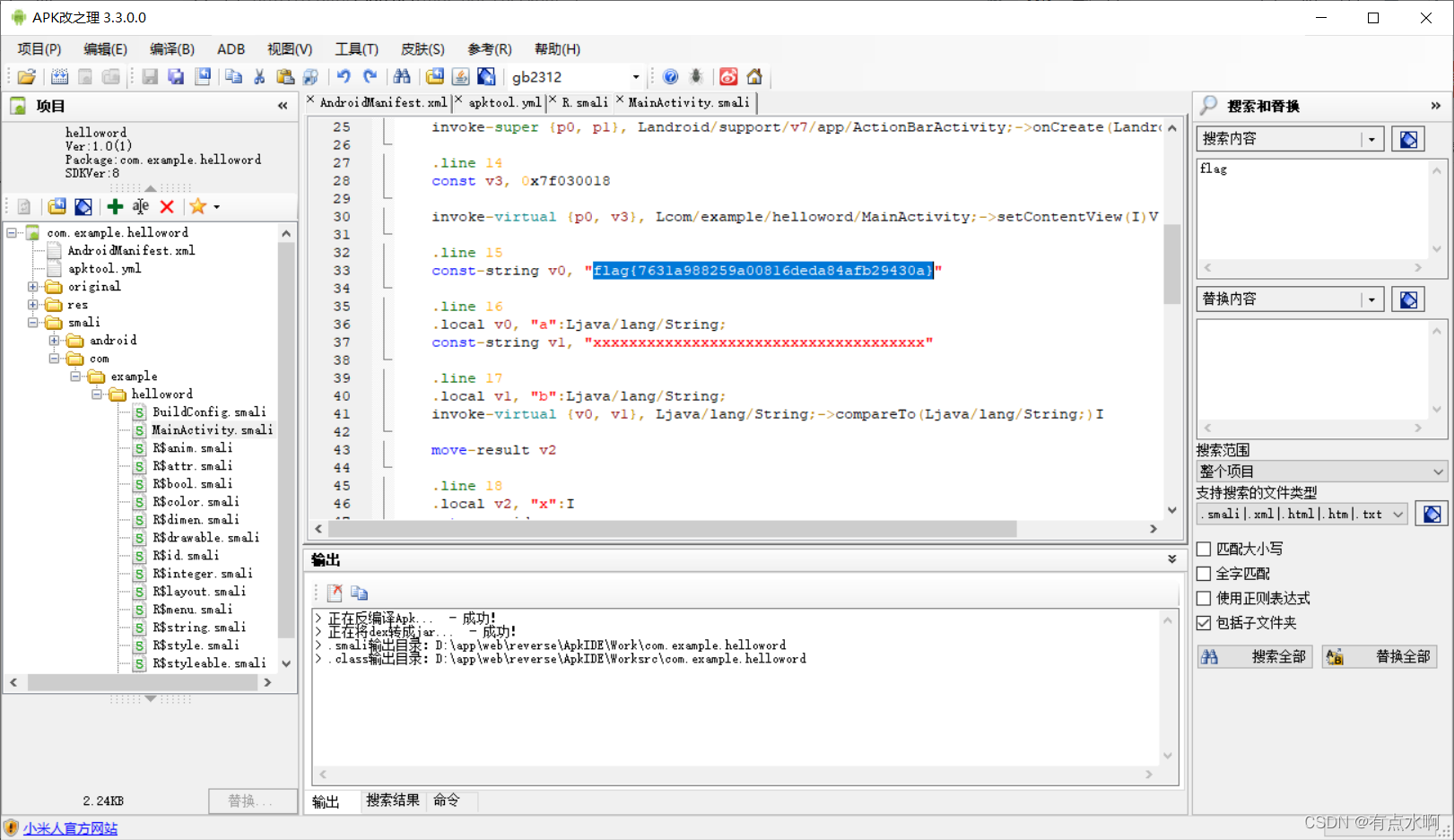Select BuildConfig.smali in the tree

pyautogui.click(x=209, y=412)
